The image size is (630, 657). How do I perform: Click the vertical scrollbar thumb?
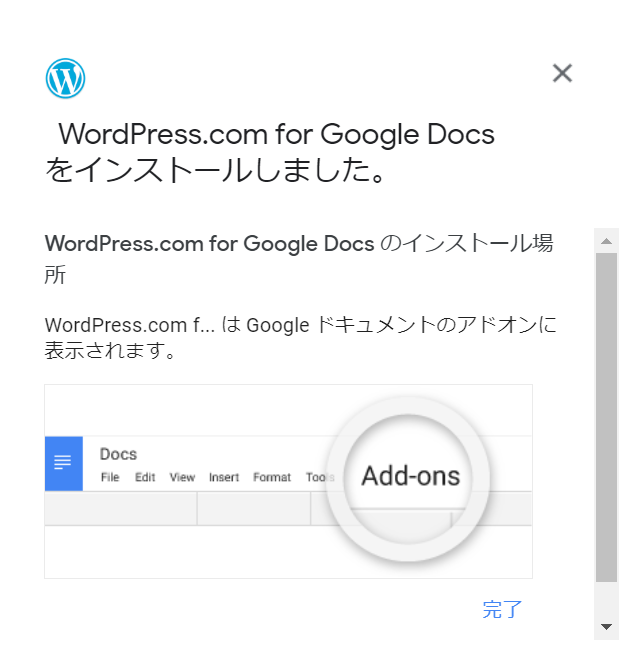pyautogui.click(x=606, y=417)
